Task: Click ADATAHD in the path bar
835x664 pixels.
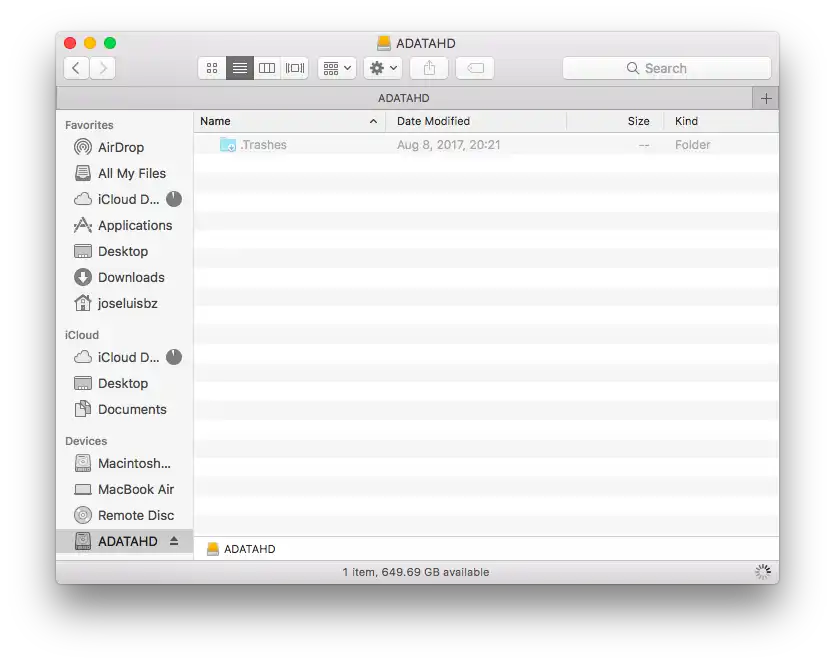Action: pyautogui.click(x=241, y=549)
